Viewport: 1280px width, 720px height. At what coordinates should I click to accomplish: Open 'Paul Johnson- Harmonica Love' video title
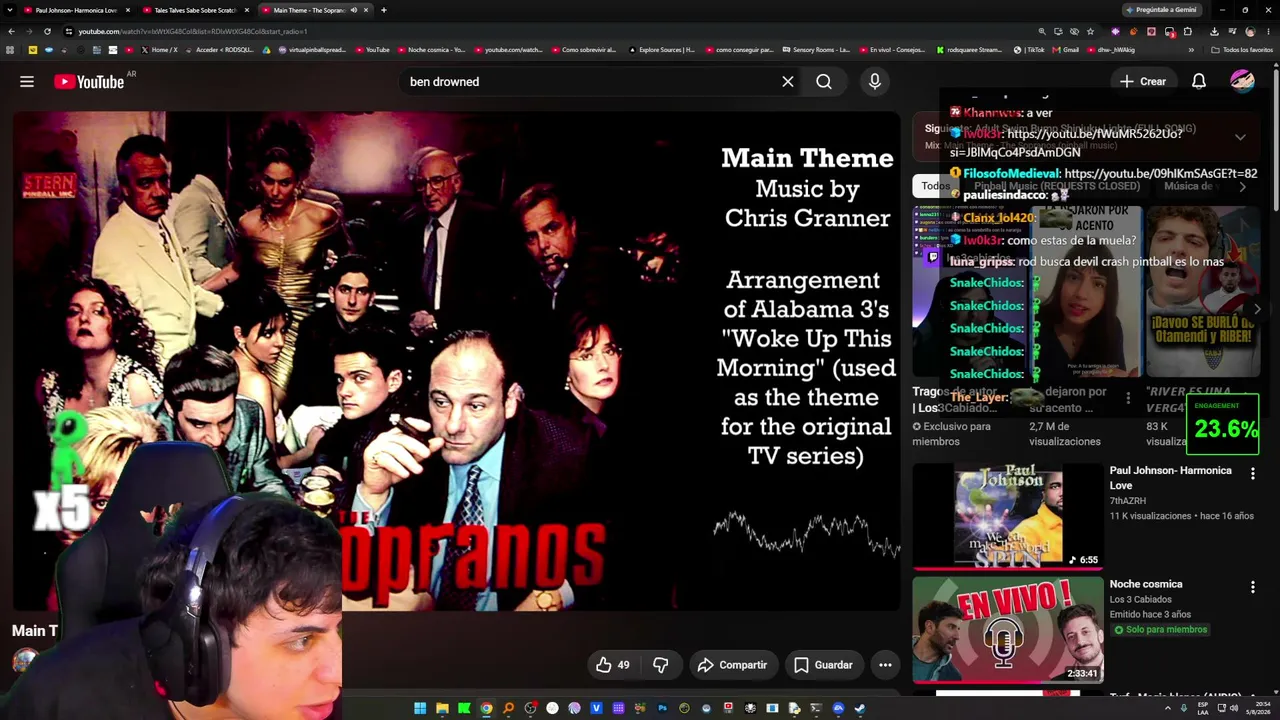pyautogui.click(x=1171, y=478)
